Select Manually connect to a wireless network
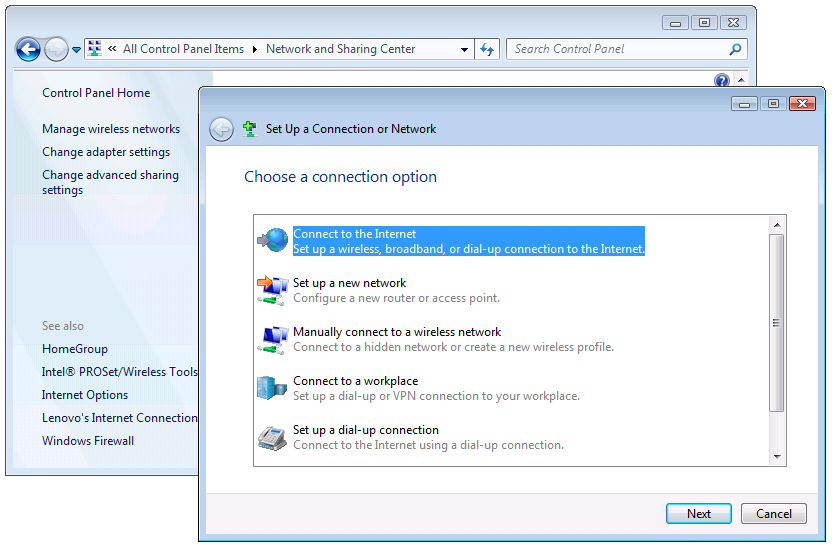The width and height of the screenshot is (832, 549). click(453, 339)
